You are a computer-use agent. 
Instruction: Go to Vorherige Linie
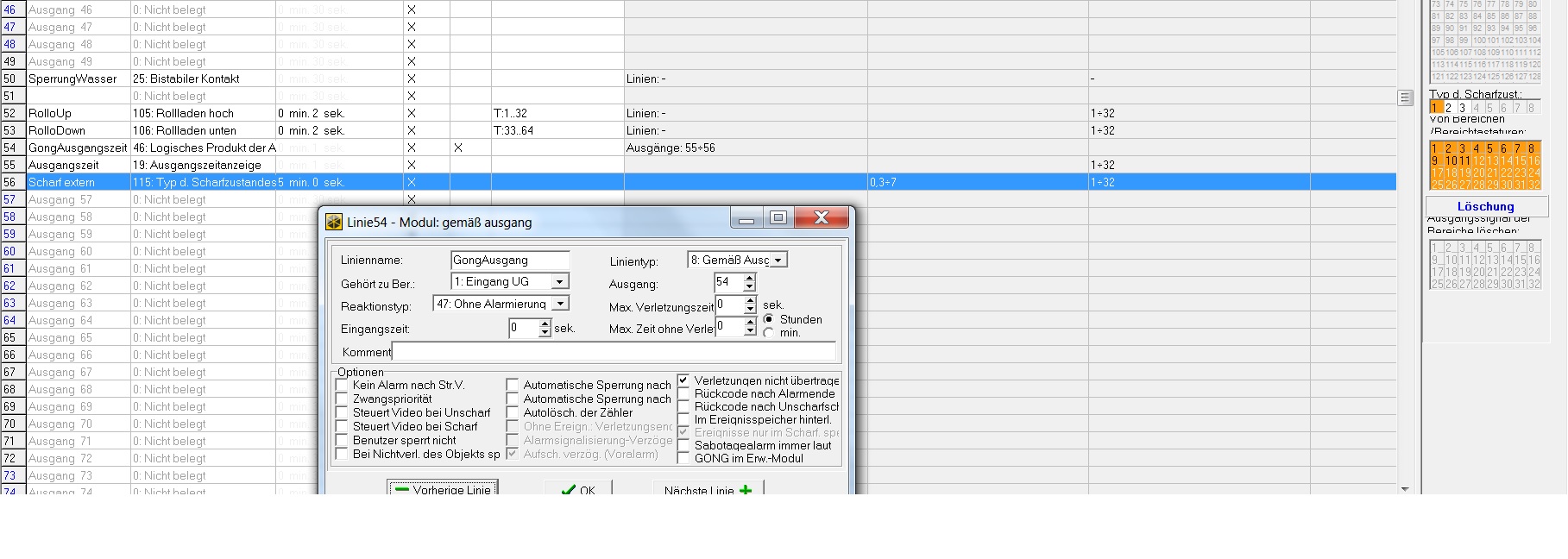point(443,488)
